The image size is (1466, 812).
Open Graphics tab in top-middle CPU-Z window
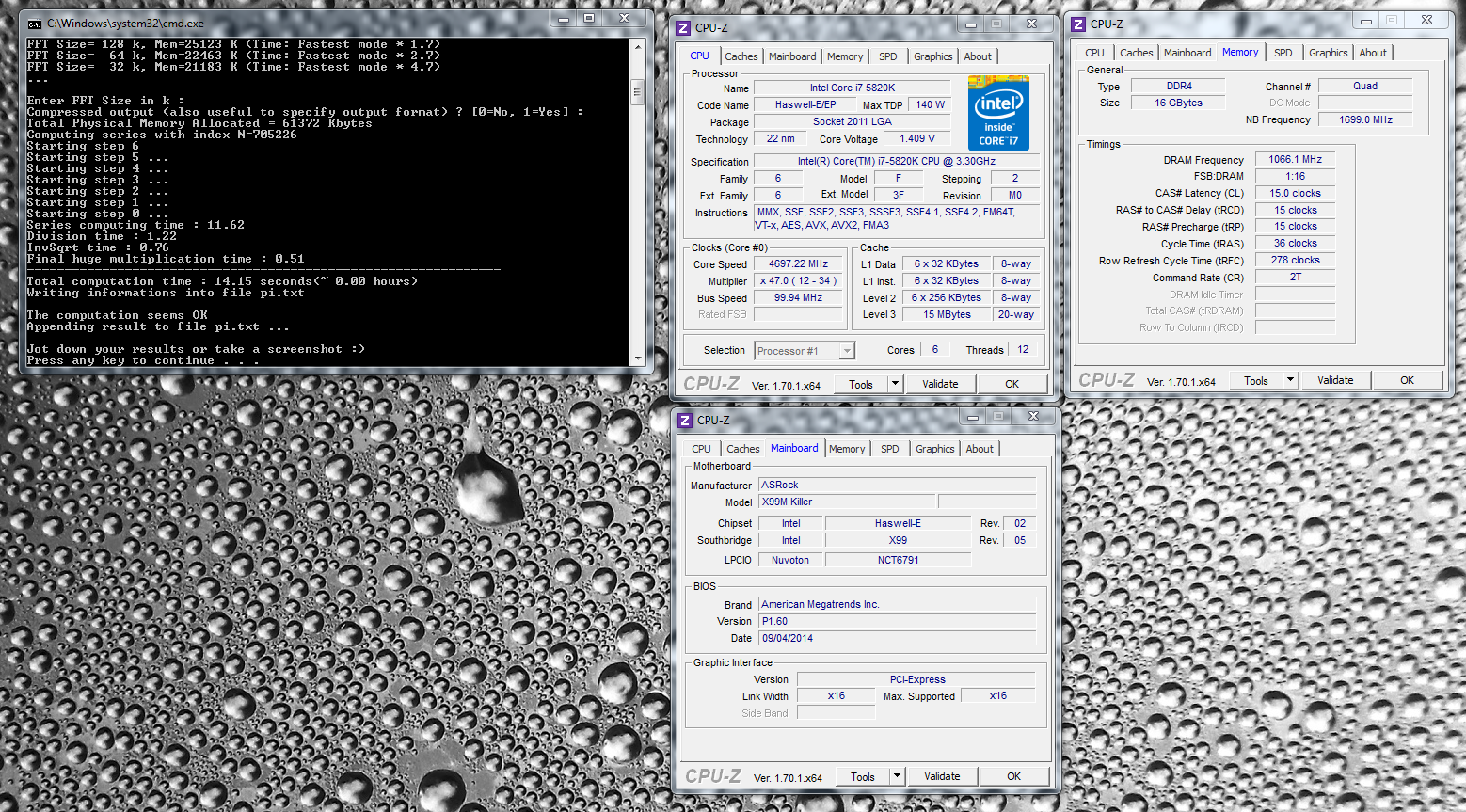tap(933, 56)
